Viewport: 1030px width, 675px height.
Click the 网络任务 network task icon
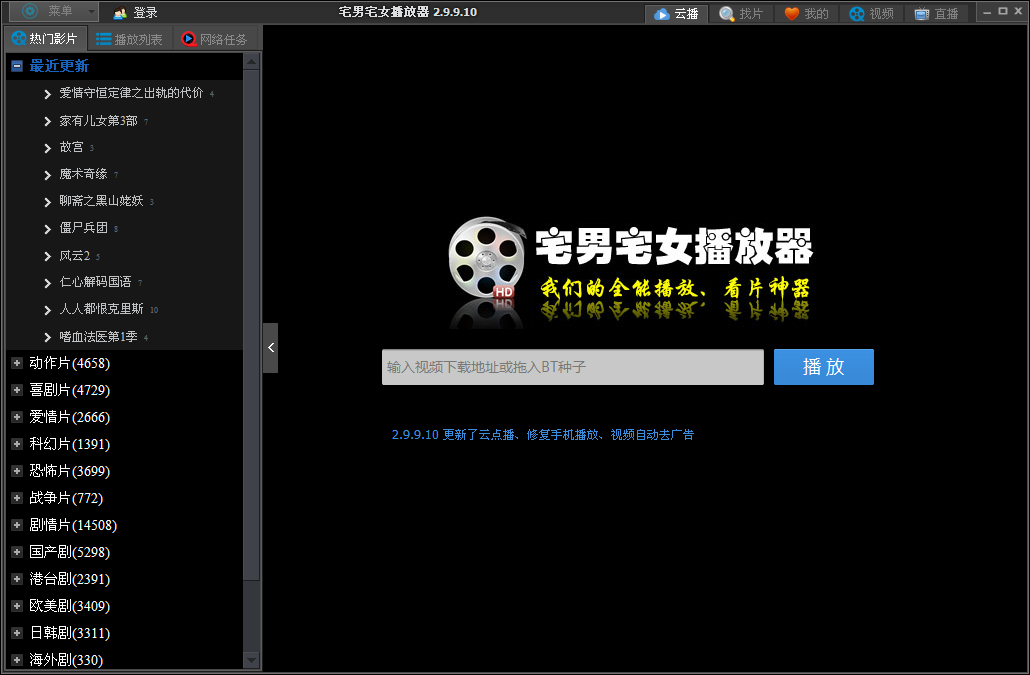pyautogui.click(x=189, y=39)
